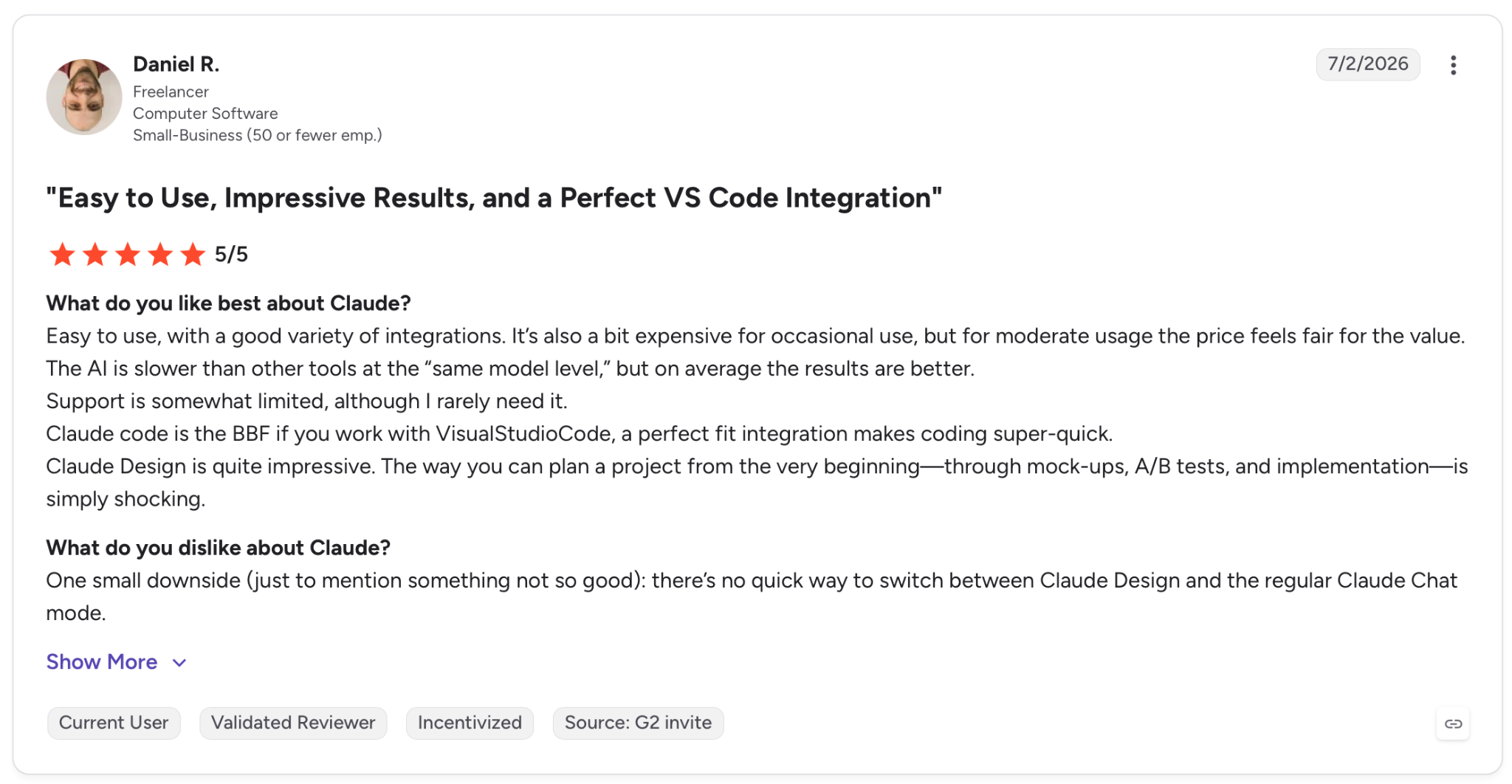This screenshot has height=784, width=1512.
Task: Click the fourth rating star
Action: pyautogui.click(x=159, y=255)
